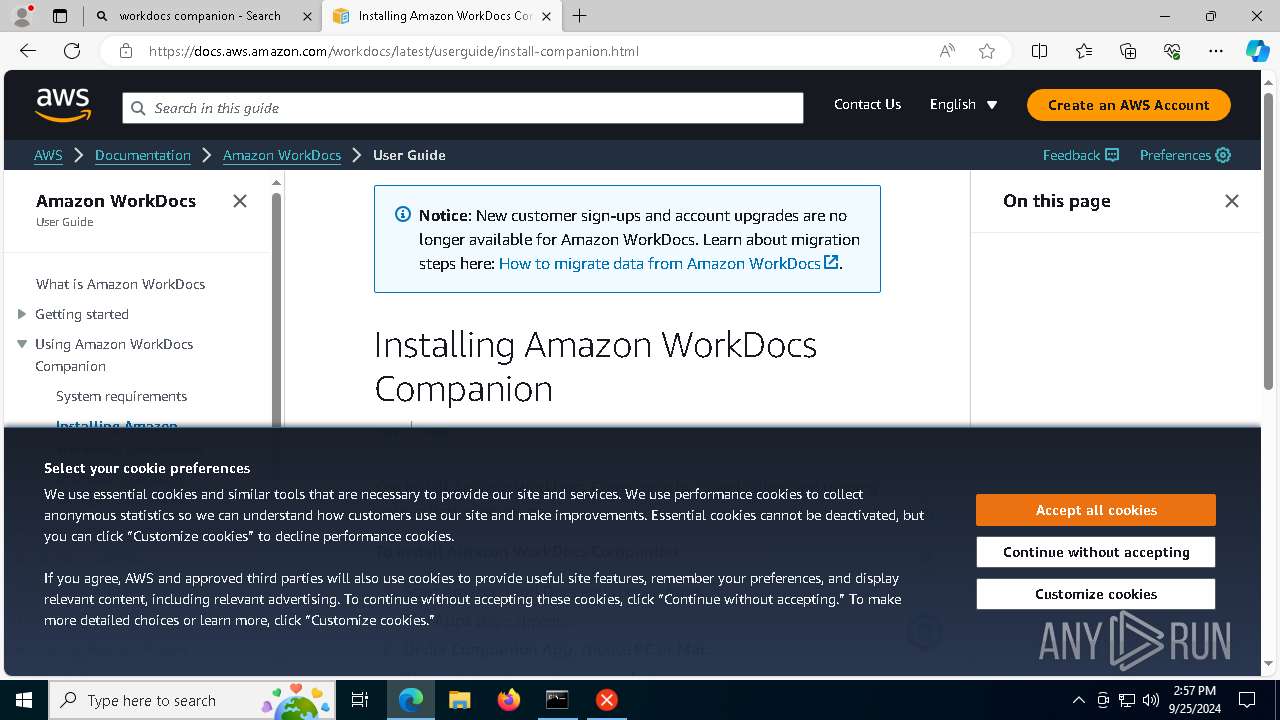Open the terminal app in taskbar
1280x720 pixels.
tap(557, 700)
